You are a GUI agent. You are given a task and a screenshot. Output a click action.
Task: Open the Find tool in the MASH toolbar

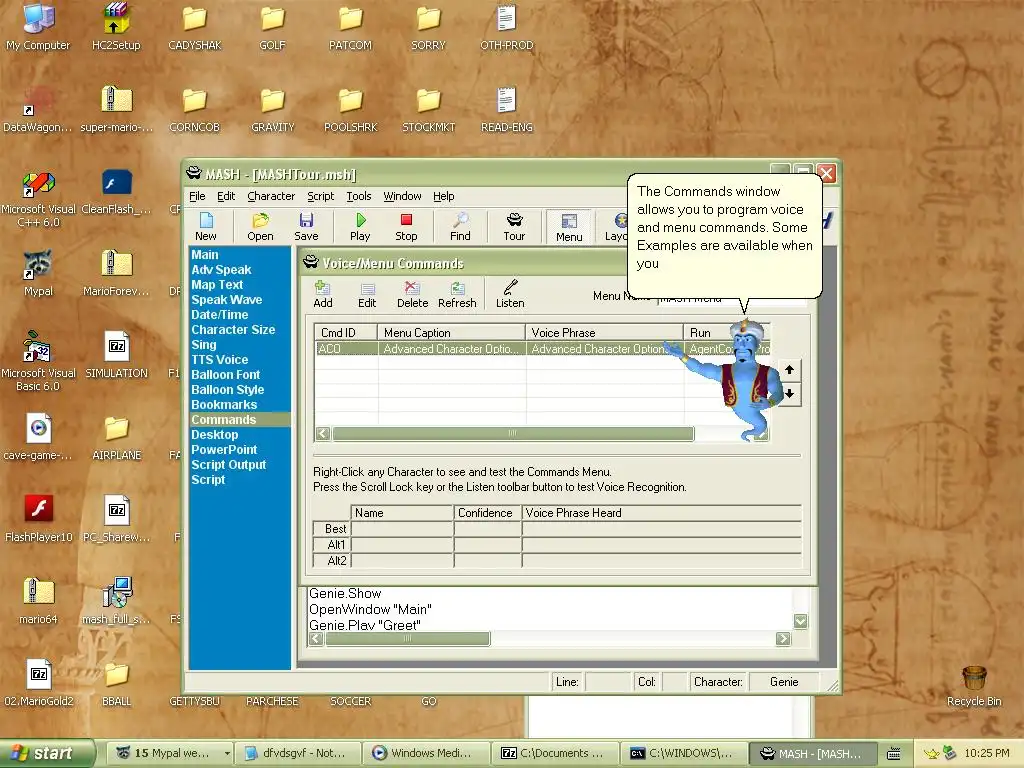(460, 227)
